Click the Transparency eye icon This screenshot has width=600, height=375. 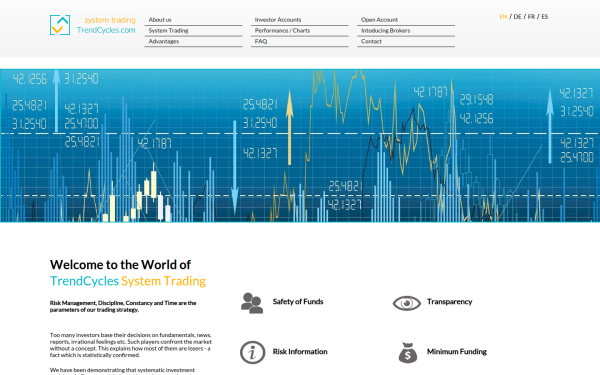pos(406,303)
